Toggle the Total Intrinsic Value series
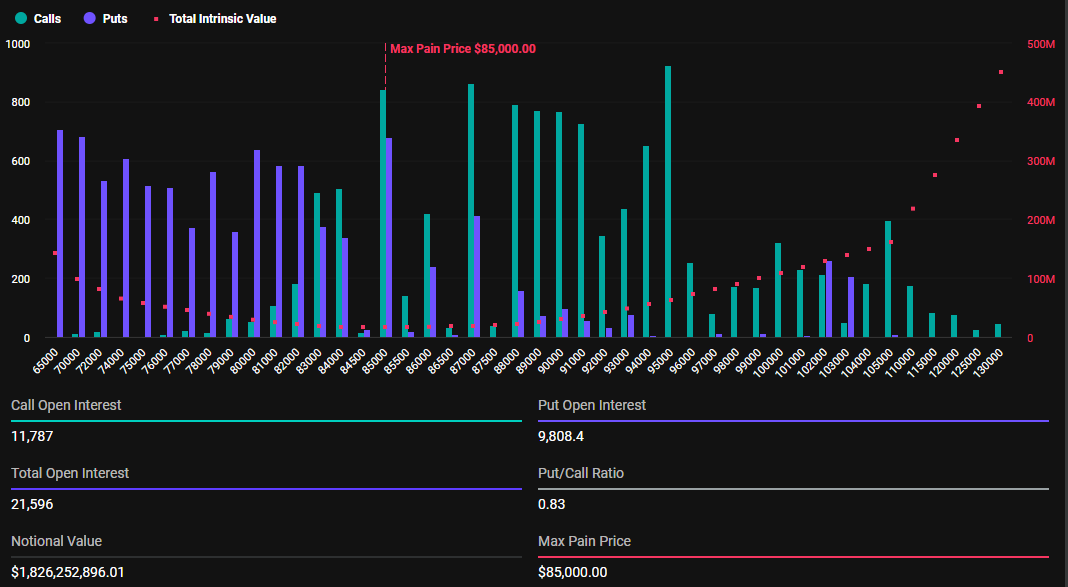This screenshot has height=587, width=1068. point(215,18)
